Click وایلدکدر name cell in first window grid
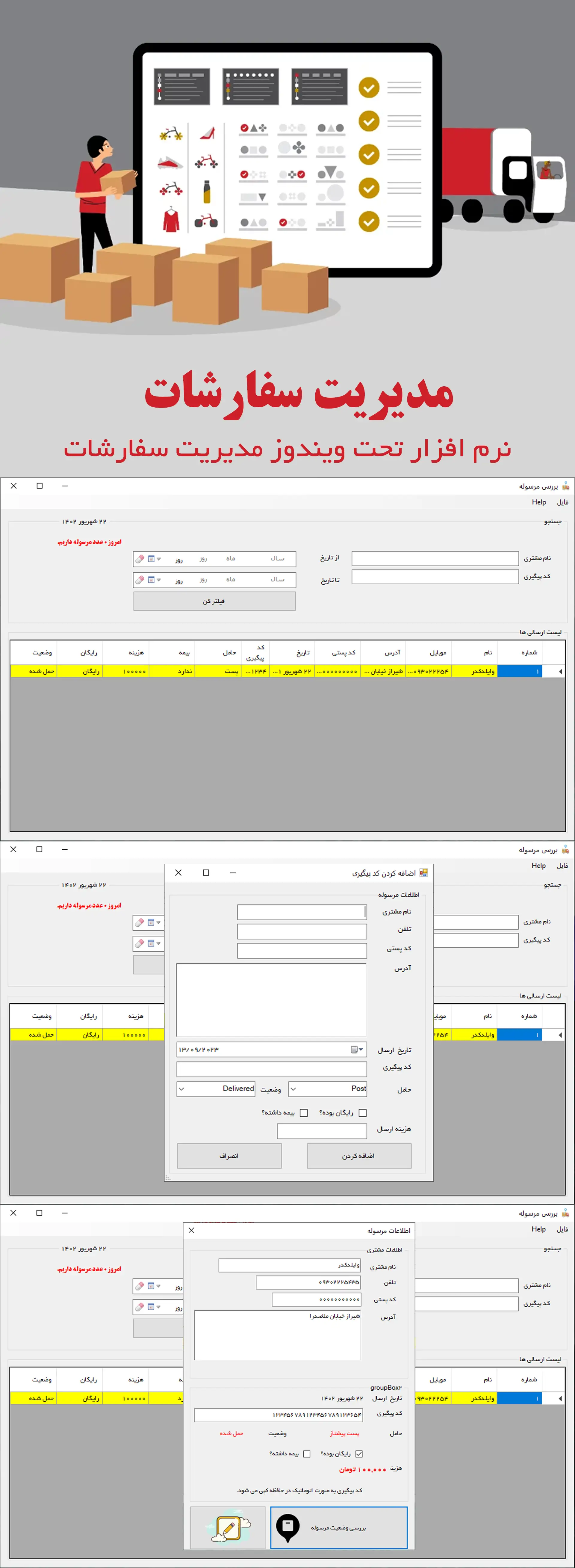575x1568 pixels. (475, 671)
